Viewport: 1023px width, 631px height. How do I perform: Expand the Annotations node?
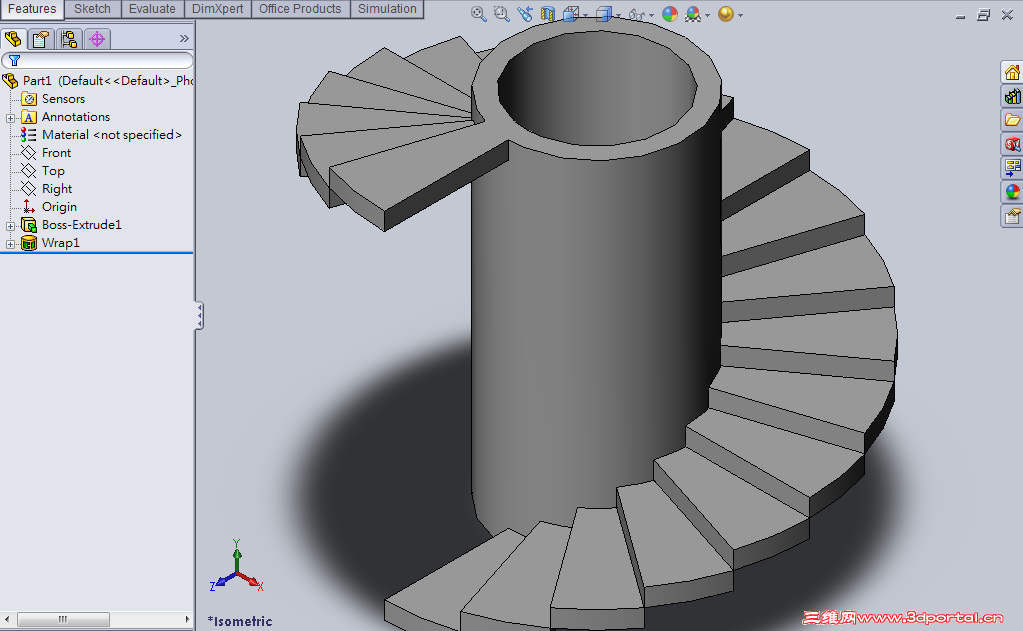(x=10, y=118)
